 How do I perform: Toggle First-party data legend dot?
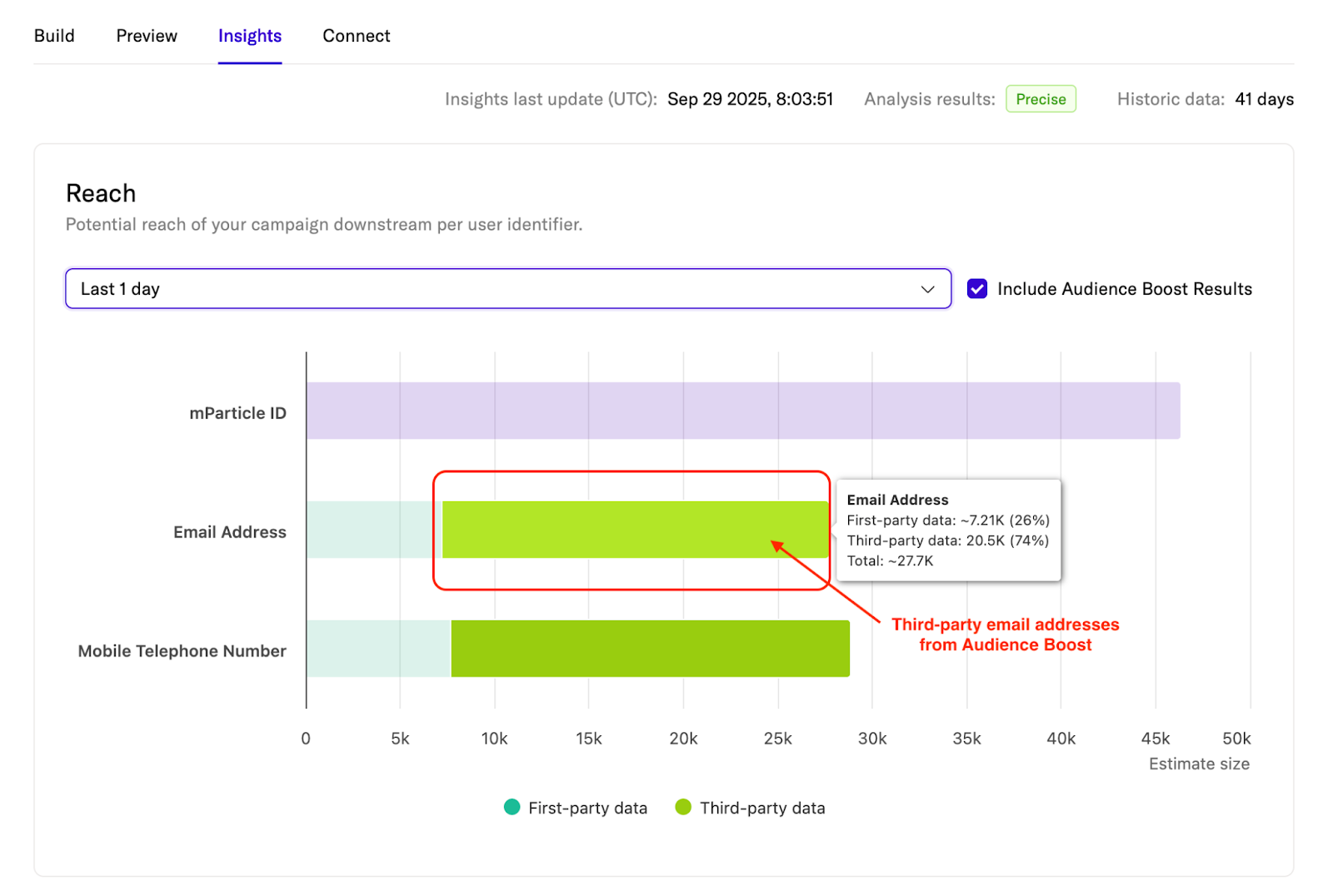click(512, 807)
